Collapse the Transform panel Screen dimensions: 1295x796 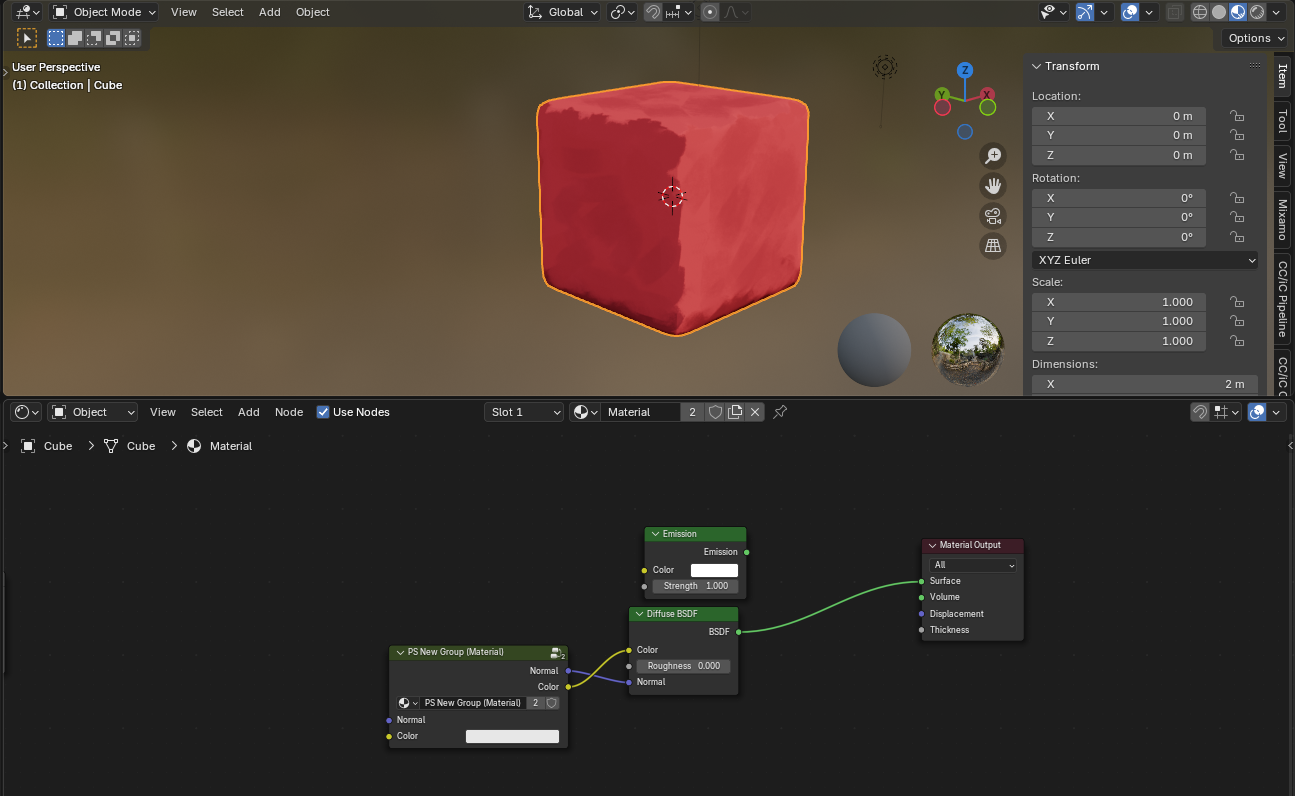coord(1037,66)
